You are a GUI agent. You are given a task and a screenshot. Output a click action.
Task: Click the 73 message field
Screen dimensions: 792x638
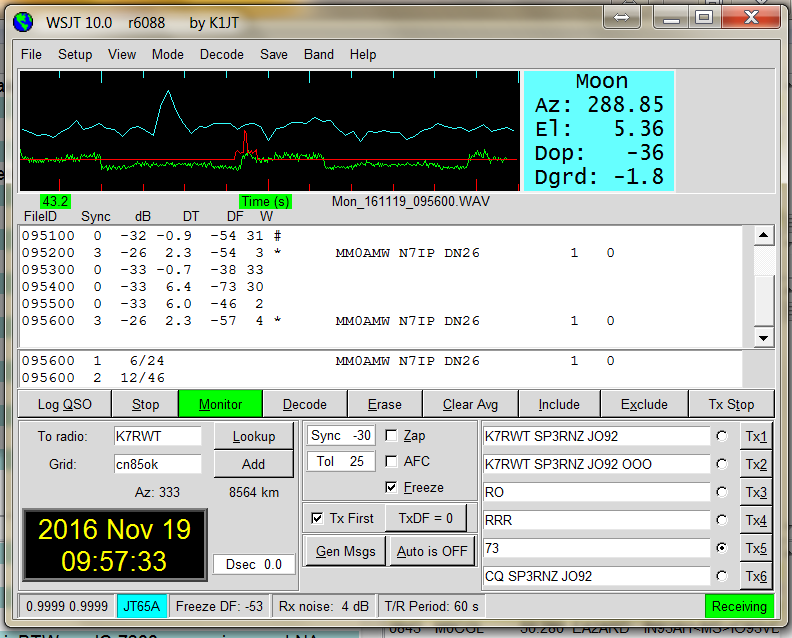597,548
